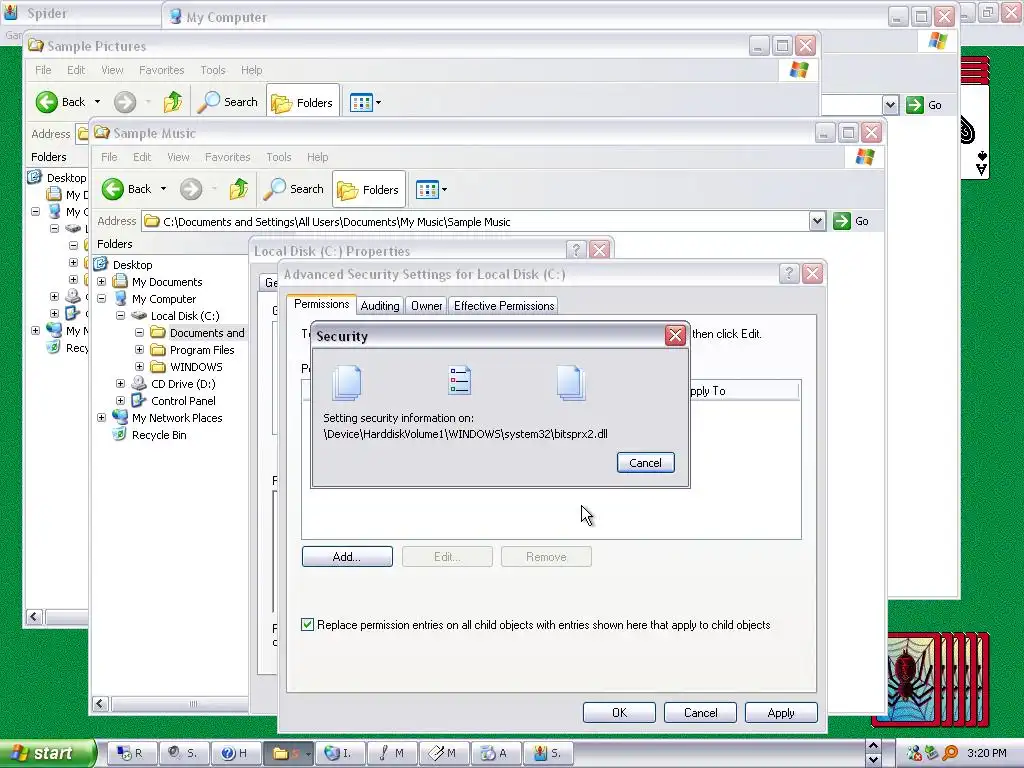
Task: Open Search in Sample Pictures toolbar
Action: [x=229, y=102]
